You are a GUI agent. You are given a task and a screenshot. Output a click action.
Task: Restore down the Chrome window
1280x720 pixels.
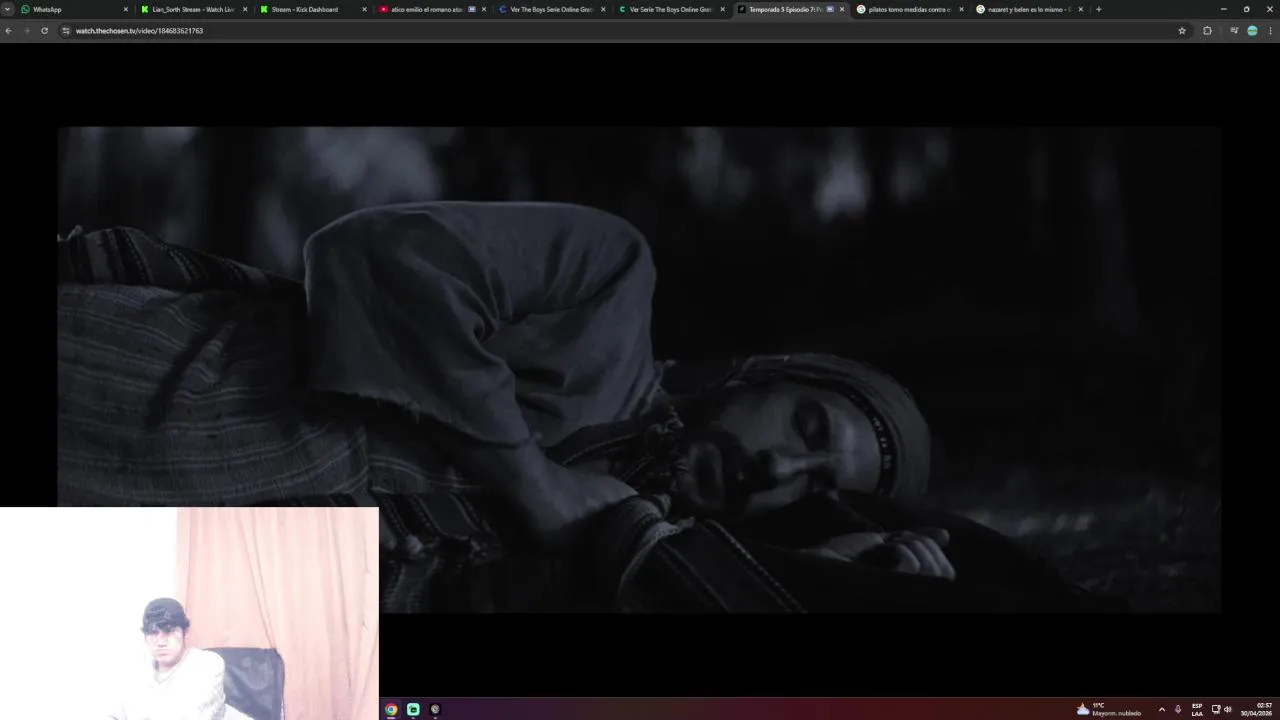[x=1246, y=9]
